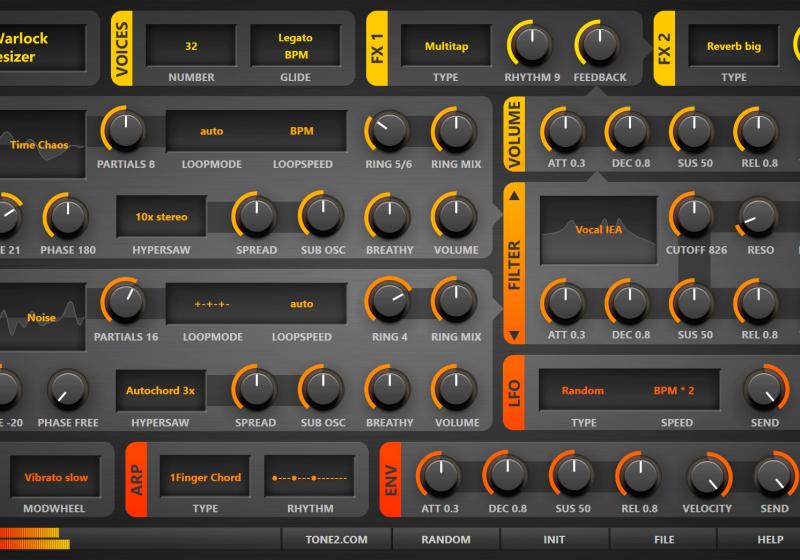The width and height of the screenshot is (800, 560).
Task: Click the PHASE 180 knob
Action: [x=67, y=216]
